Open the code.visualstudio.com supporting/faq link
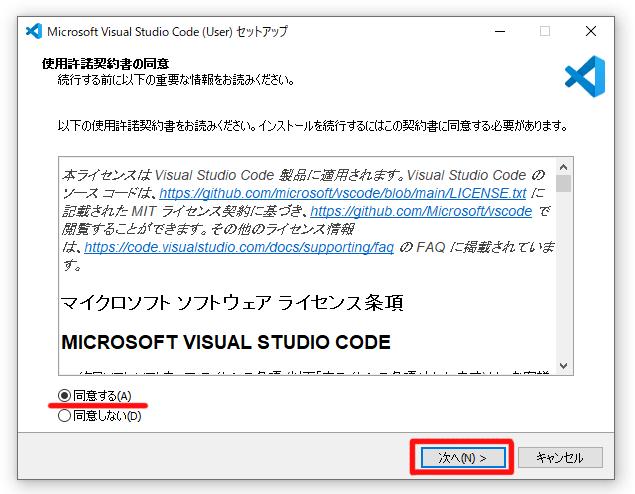 [x=239, y=247]
